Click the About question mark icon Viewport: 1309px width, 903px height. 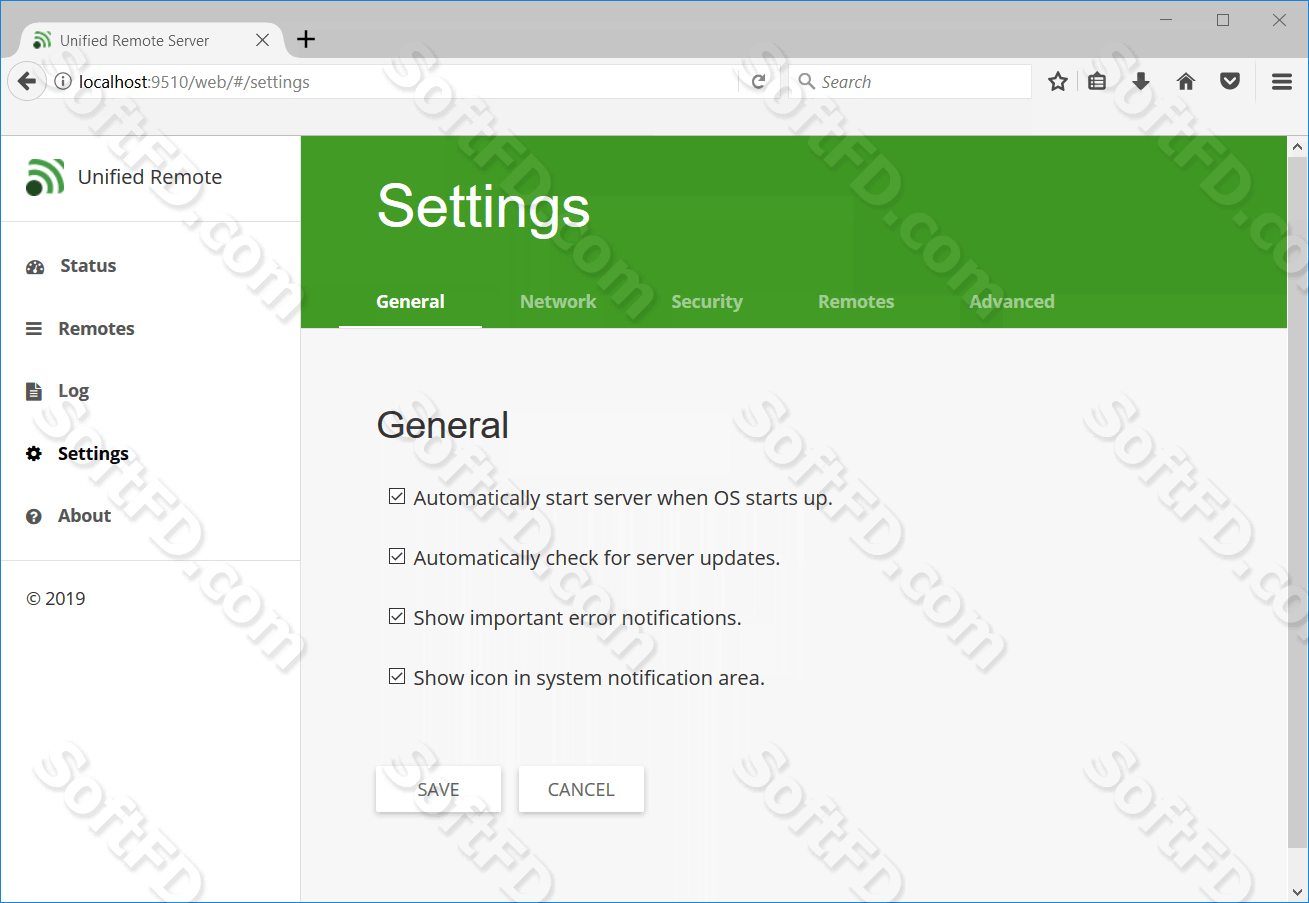pos(34,516)
